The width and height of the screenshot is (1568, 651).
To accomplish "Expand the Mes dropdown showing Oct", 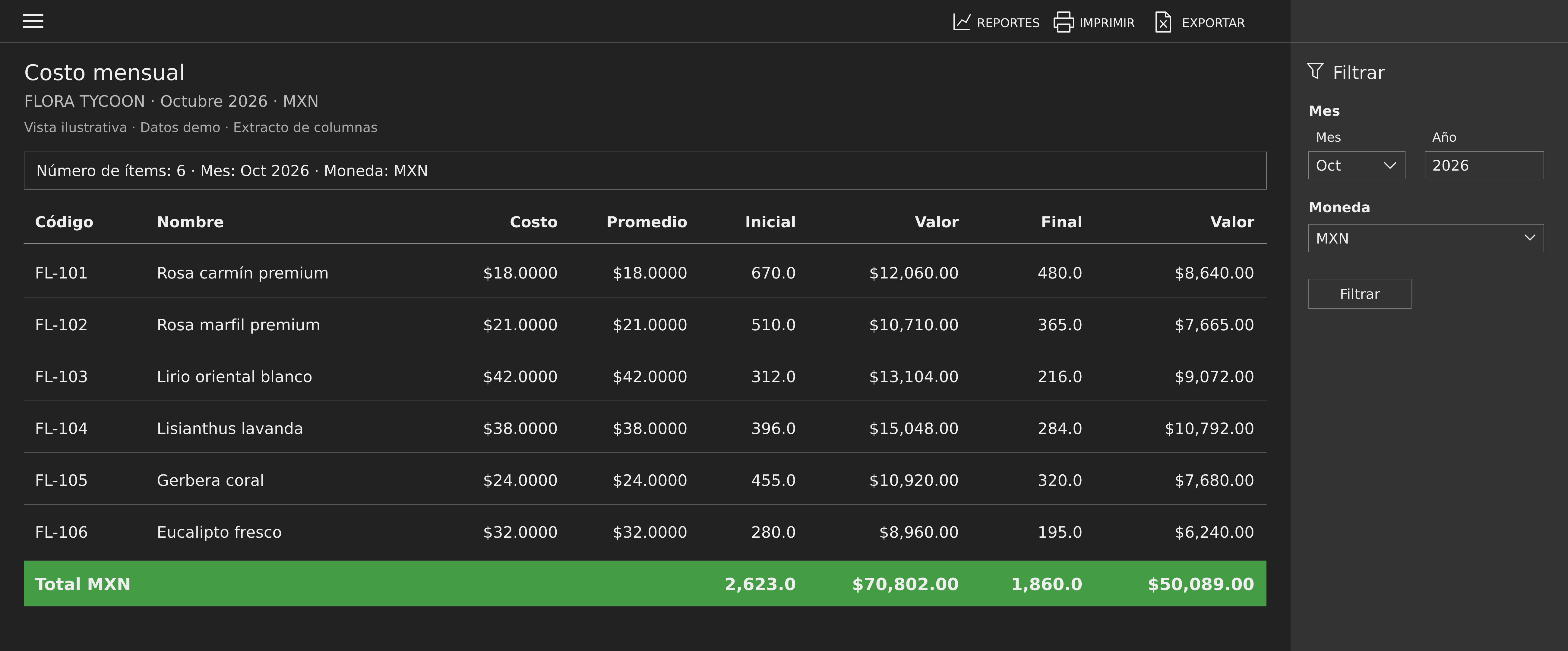I will pos(1356,165).
